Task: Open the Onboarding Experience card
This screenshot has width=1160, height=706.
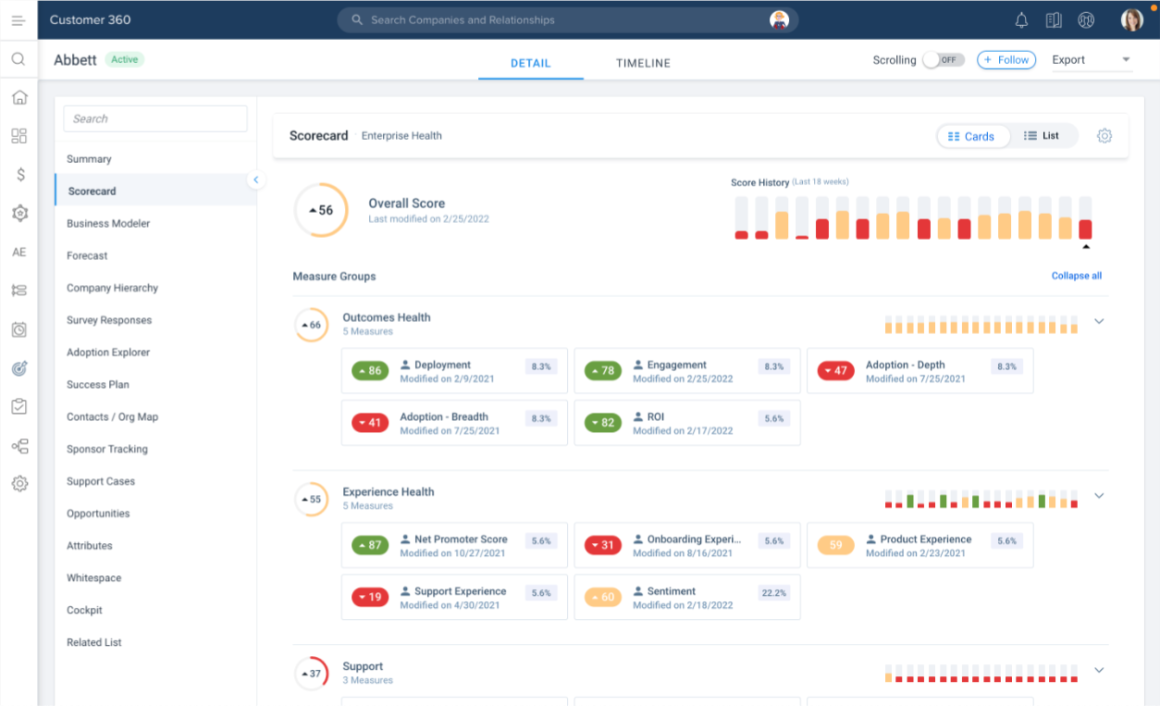Action: click(x=687, y=545)
